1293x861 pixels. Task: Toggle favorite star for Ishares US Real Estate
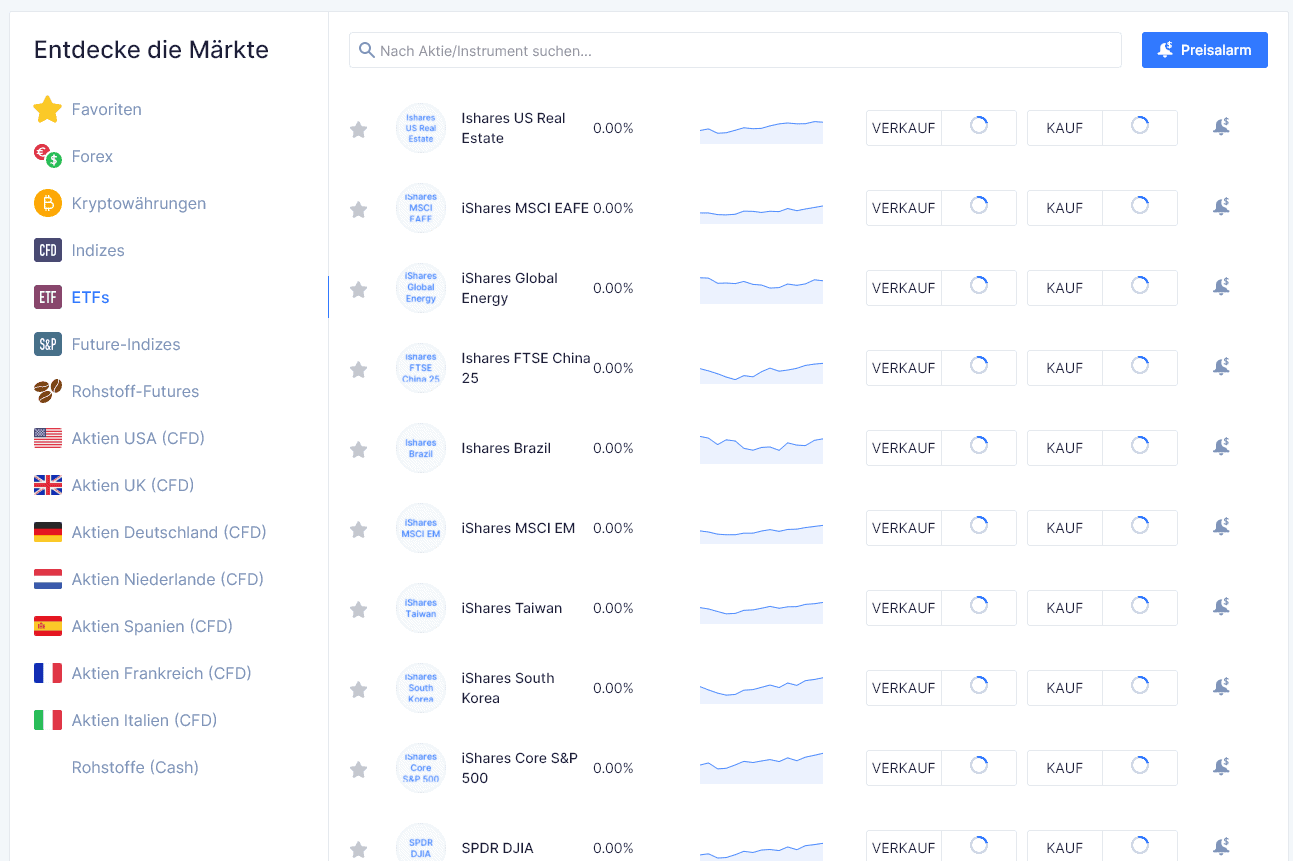[x=358, y=129]
